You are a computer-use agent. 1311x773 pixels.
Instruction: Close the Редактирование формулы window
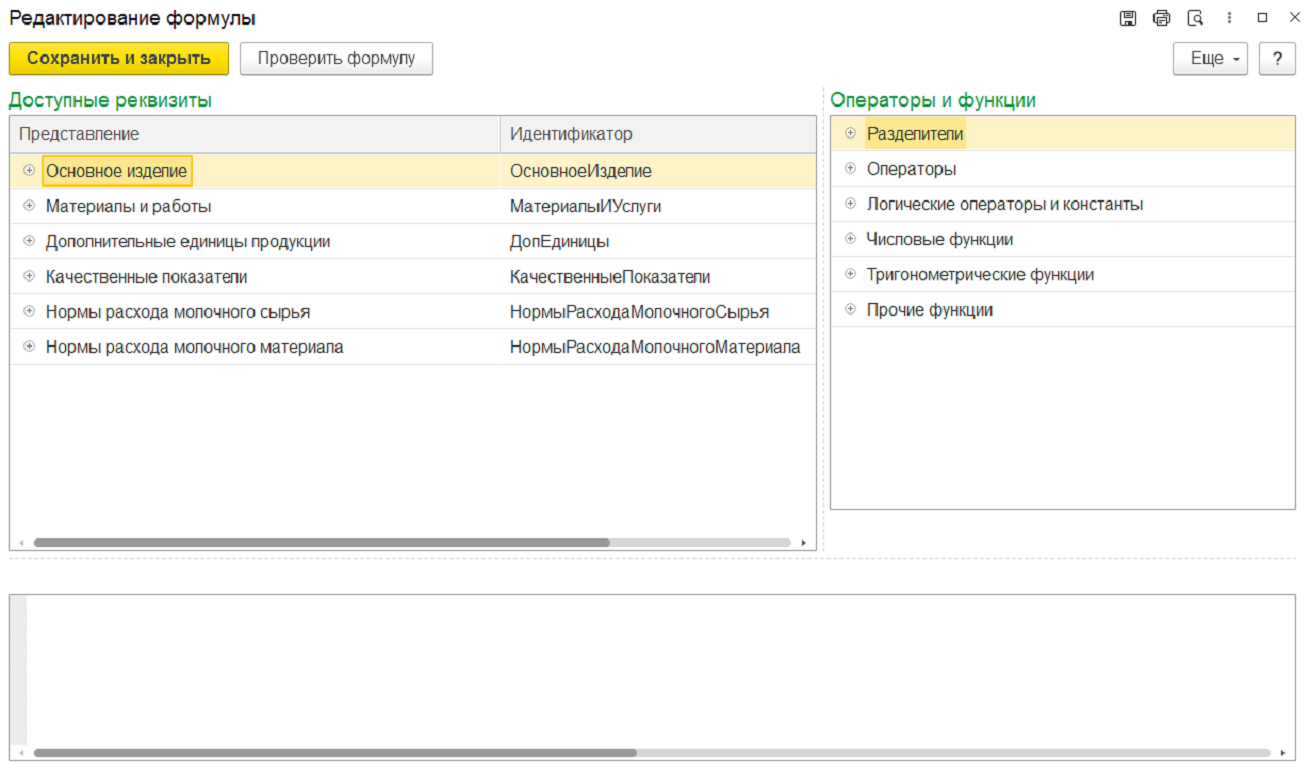pyautogui.click(x=1294, y=18)
